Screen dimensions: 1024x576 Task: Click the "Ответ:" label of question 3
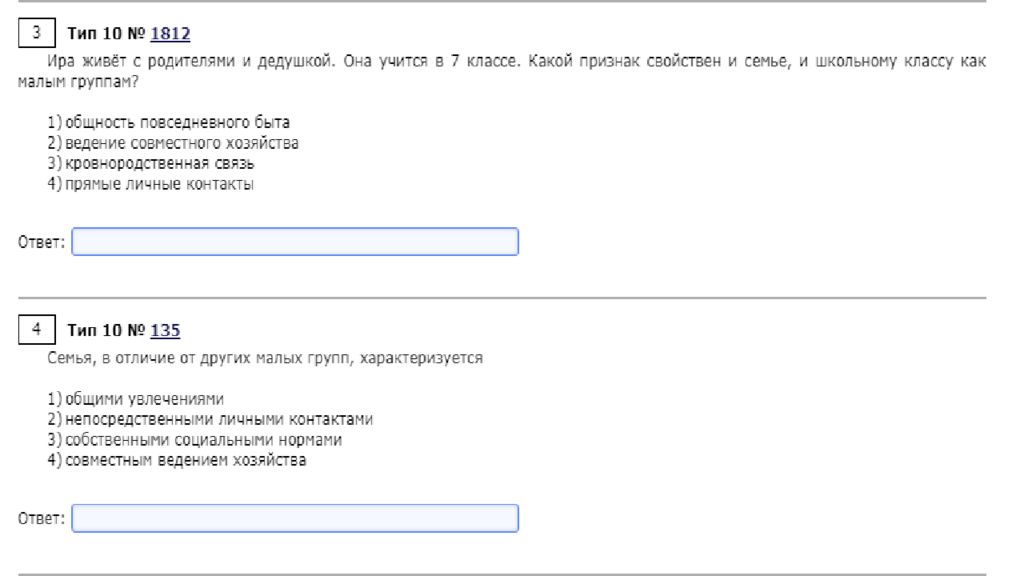[41, 242]
